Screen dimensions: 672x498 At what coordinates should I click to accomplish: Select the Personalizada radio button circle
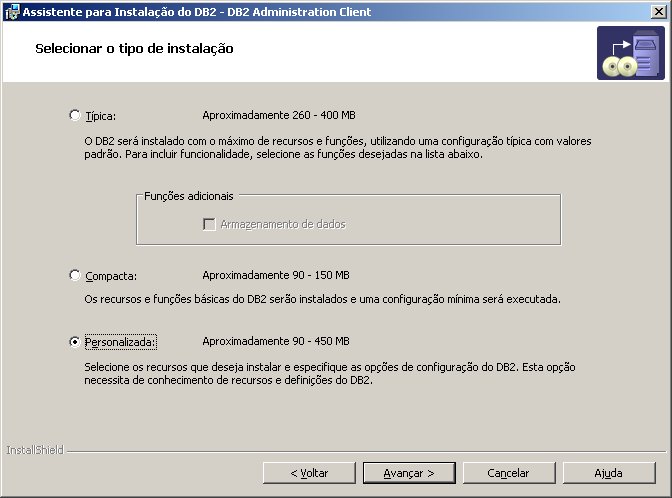coord(75,342)
